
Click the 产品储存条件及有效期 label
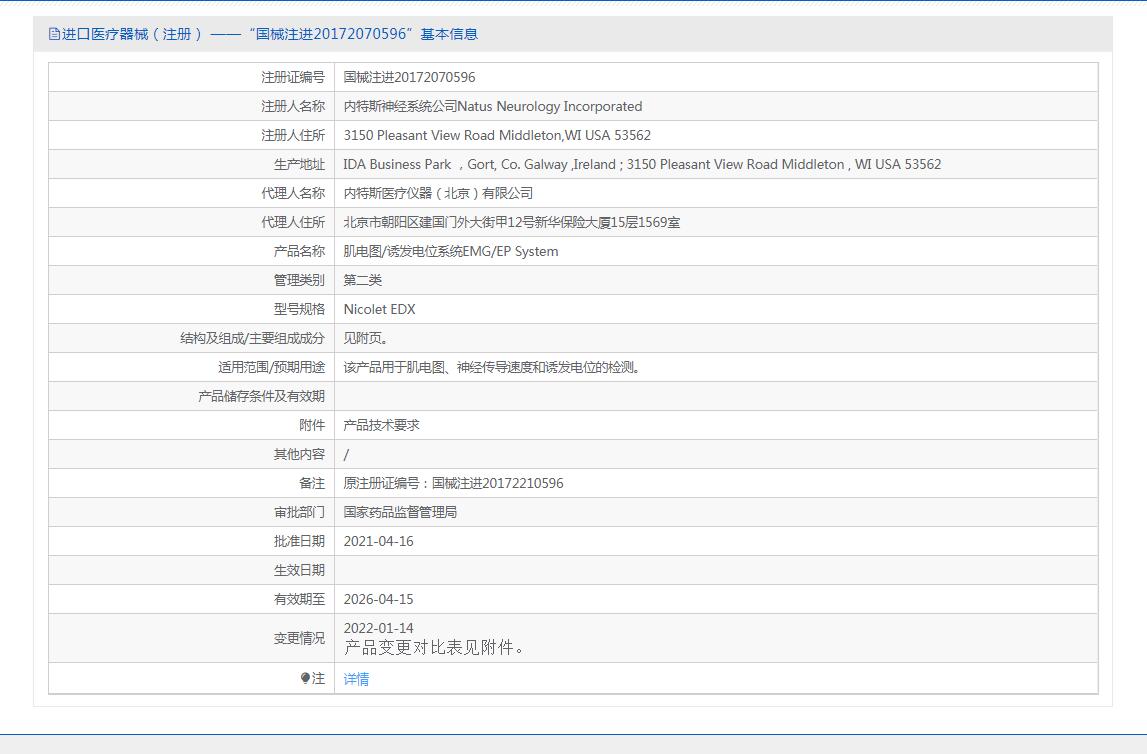pos(261,396)
